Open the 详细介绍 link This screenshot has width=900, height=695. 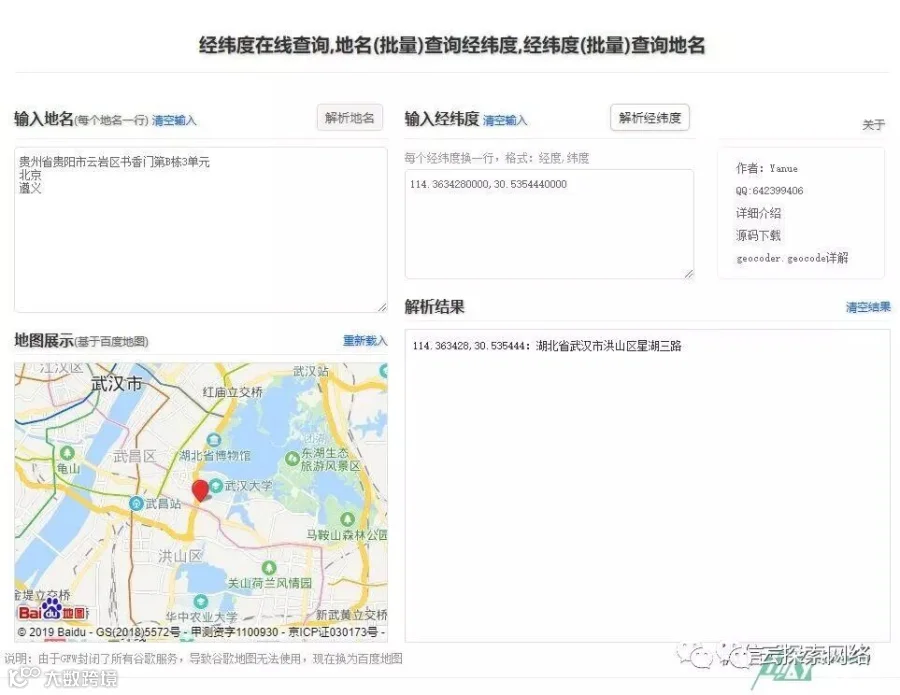(758, 213)
